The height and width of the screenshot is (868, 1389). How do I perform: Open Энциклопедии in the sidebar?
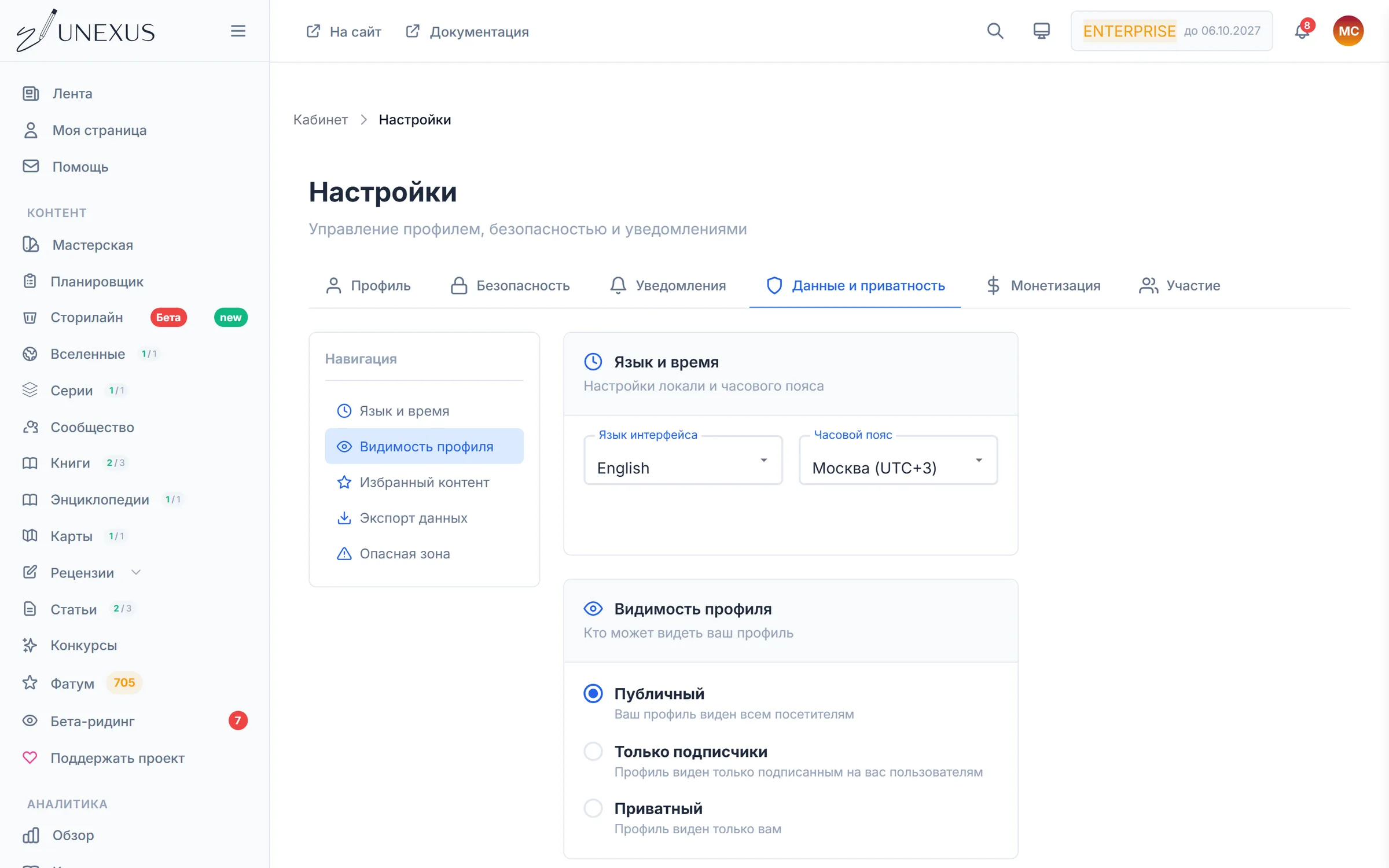click(x=100, y=499)
